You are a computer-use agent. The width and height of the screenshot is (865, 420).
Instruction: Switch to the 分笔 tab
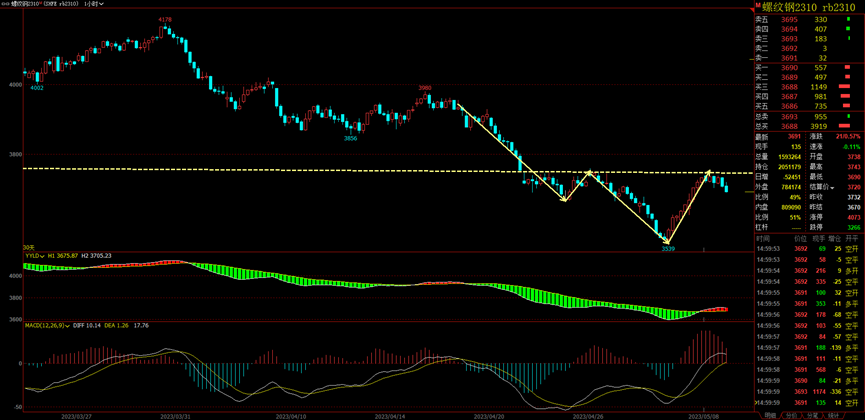click(x=813, y=415)
